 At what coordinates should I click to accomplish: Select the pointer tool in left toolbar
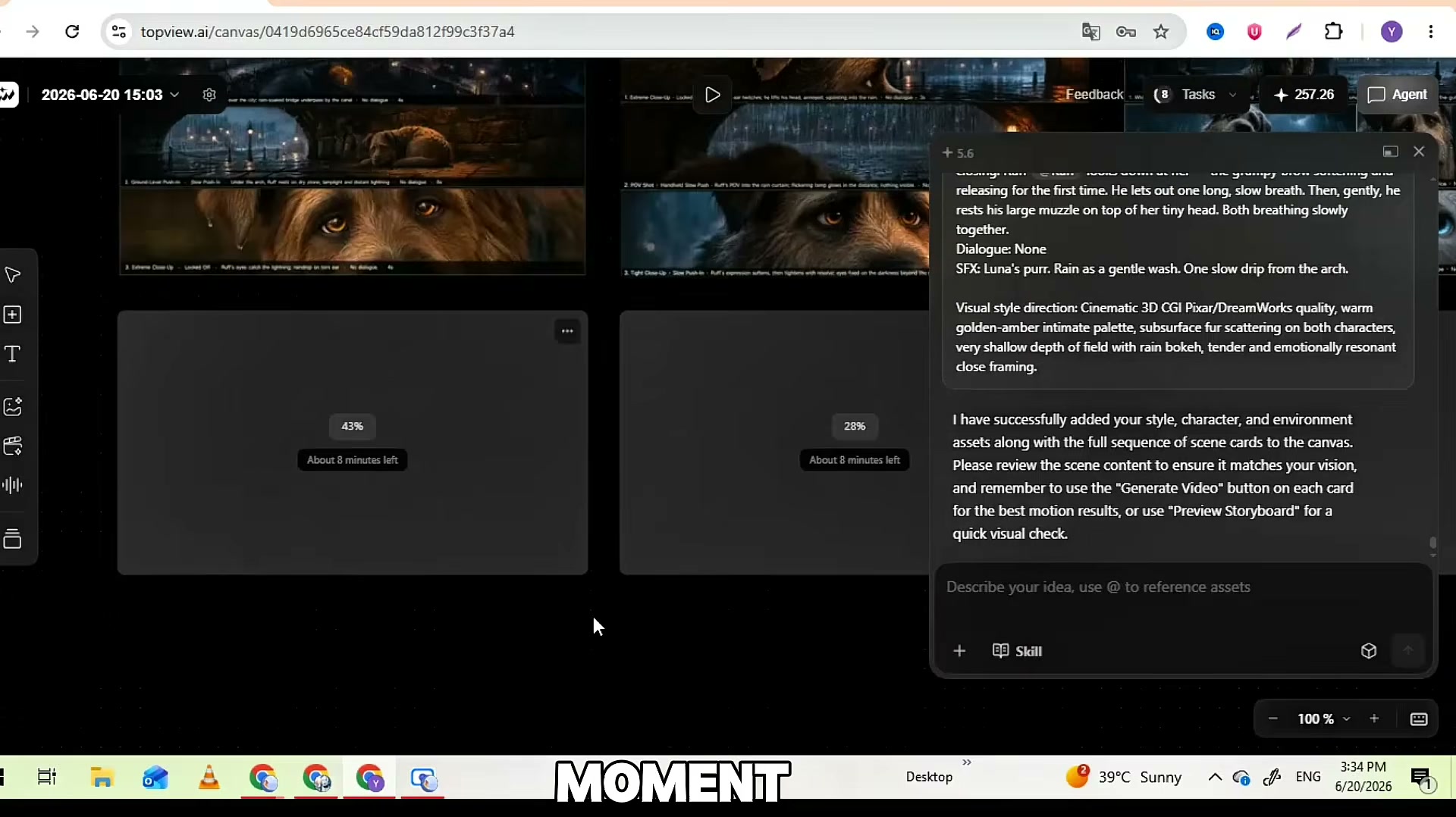(13, 275)
